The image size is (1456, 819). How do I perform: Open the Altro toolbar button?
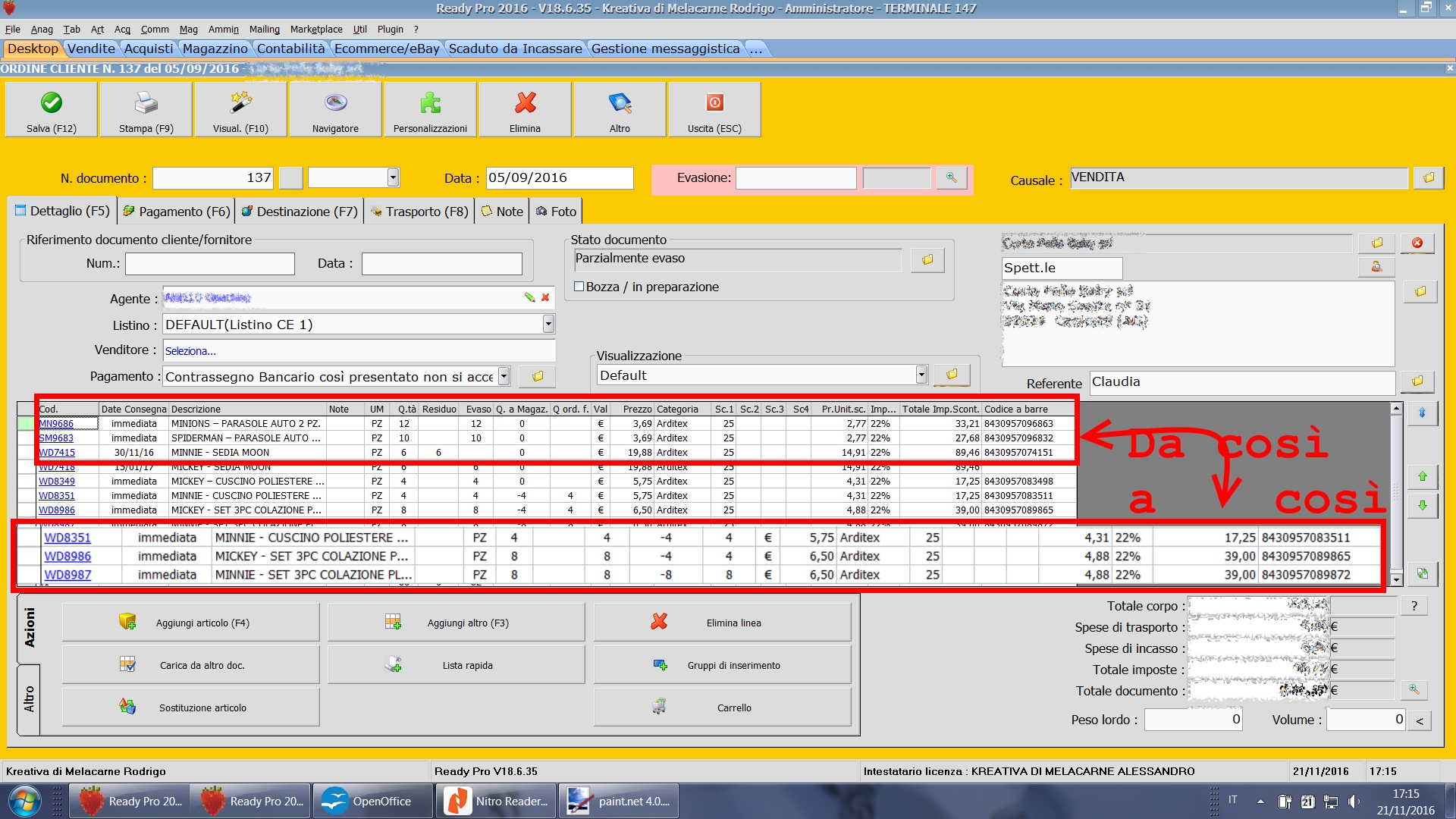click(x=620, y=110)
